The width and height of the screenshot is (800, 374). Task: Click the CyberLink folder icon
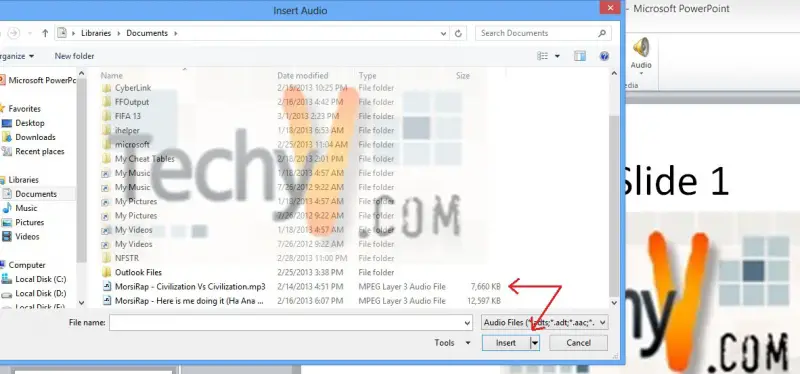(x=106, y=88)
